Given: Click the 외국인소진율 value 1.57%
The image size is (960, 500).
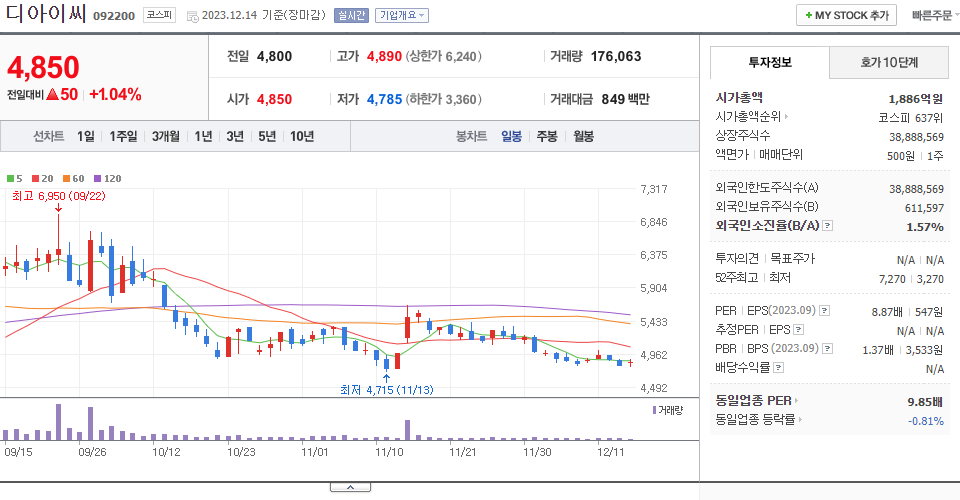Looking at the screenshot, I should pyautogui.click(x=925, y=227).
